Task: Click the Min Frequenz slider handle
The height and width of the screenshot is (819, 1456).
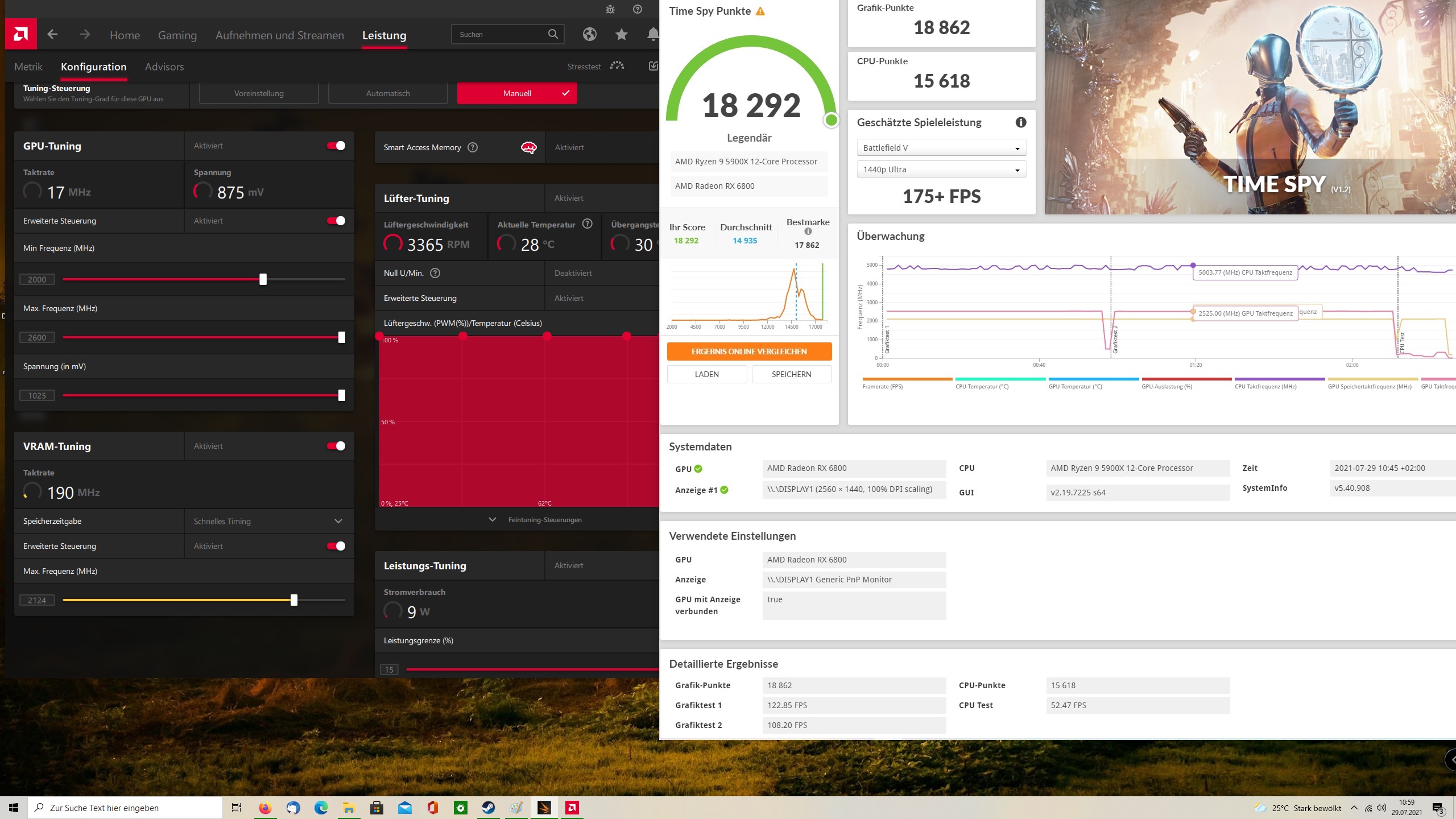Action: pyautogui.click(x=263, y=279)
